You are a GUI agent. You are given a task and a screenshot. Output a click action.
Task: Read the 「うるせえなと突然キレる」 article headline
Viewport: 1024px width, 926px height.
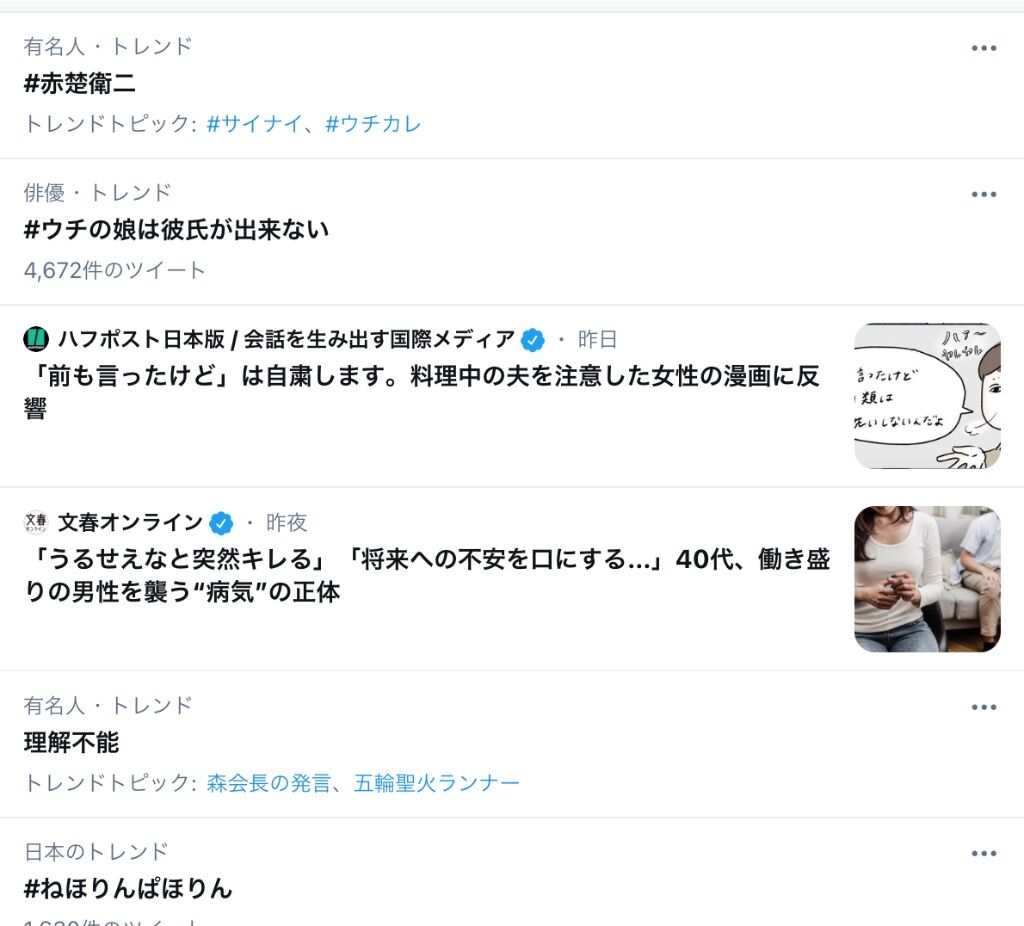tap(427, 575)
